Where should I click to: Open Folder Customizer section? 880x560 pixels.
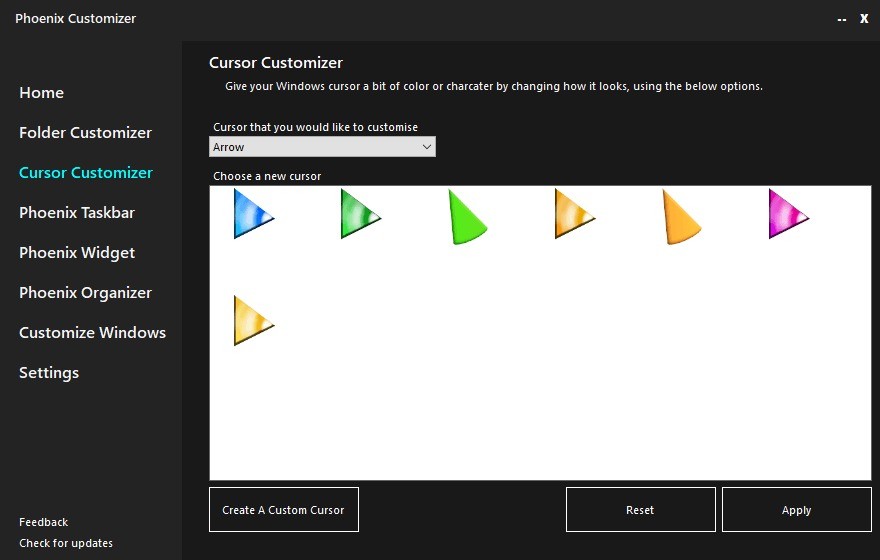click(85, 133)
